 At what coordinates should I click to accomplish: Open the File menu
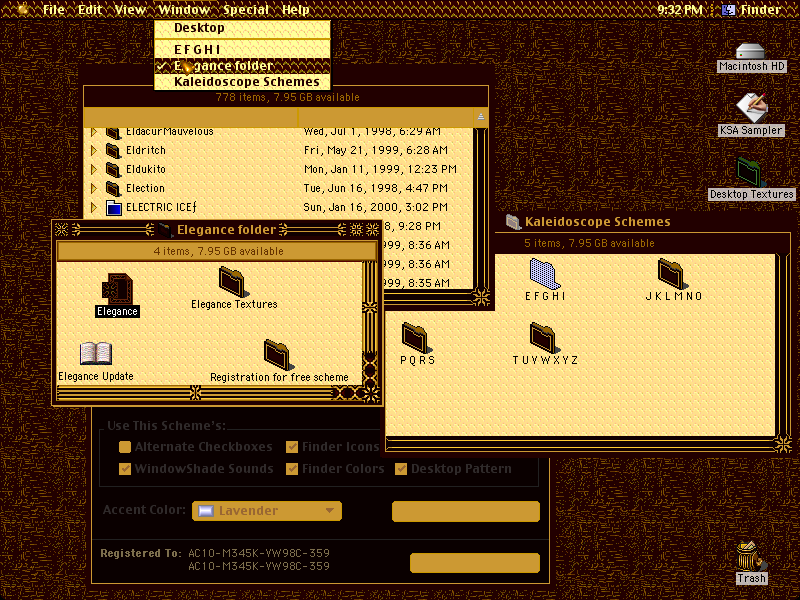click(x=54, y=10)
